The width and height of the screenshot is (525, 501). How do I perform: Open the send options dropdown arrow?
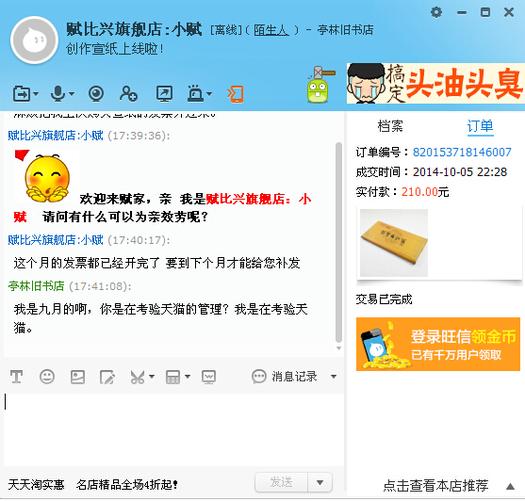(320, 483)
